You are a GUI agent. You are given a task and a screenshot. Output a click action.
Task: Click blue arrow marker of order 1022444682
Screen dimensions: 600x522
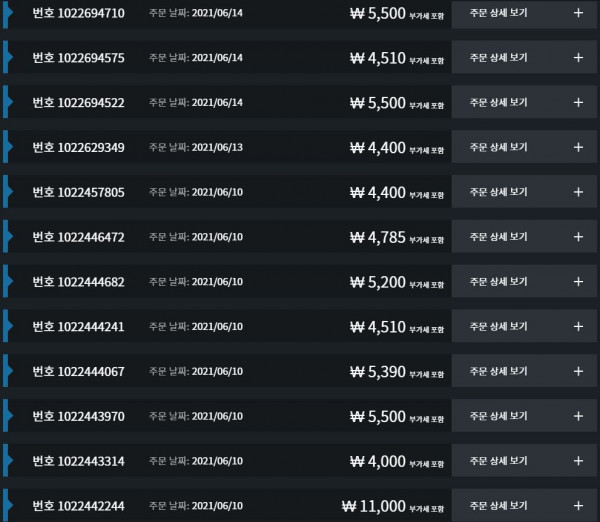pos(8,281)
